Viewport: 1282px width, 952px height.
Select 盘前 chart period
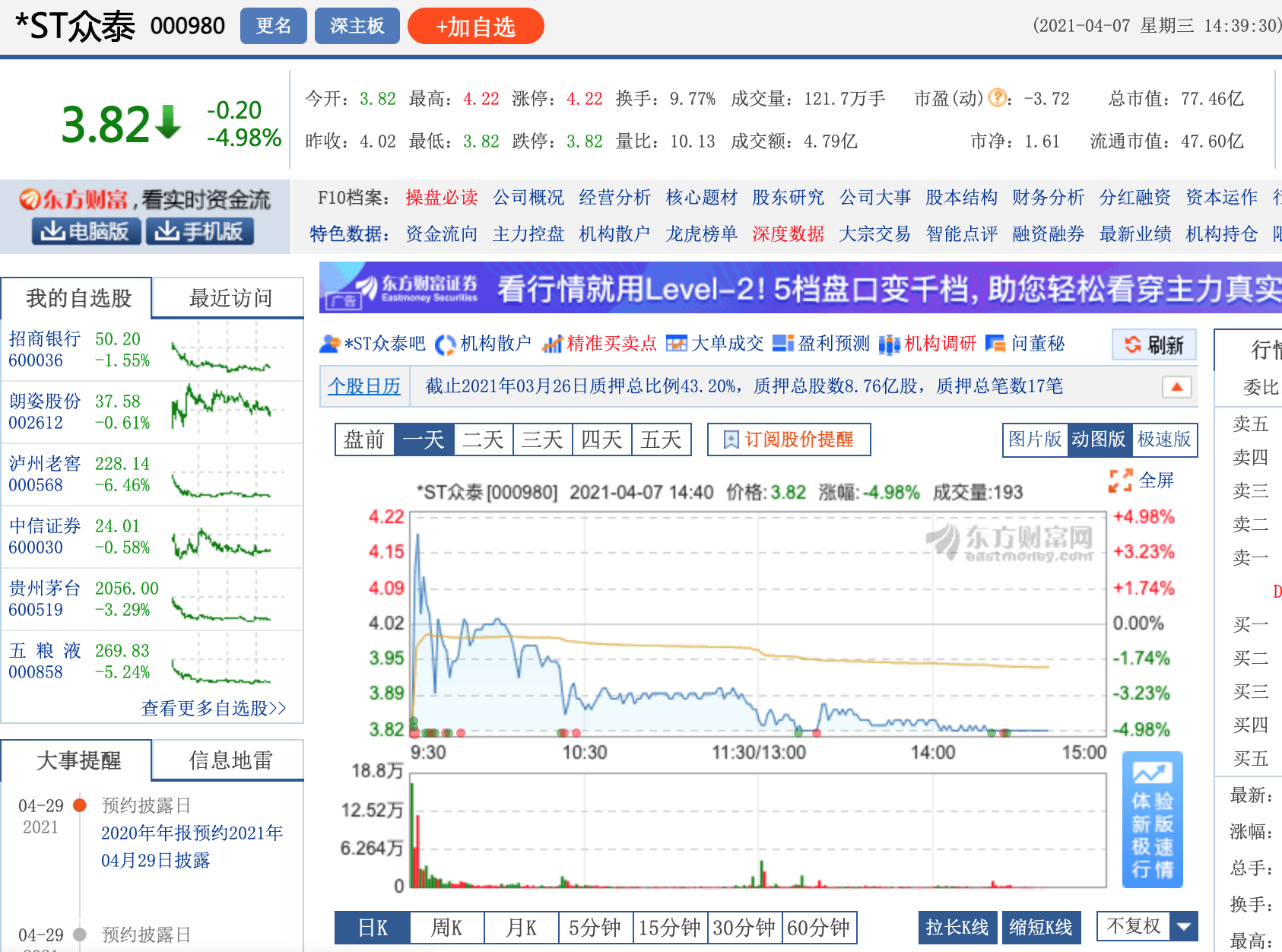[365, 440]
